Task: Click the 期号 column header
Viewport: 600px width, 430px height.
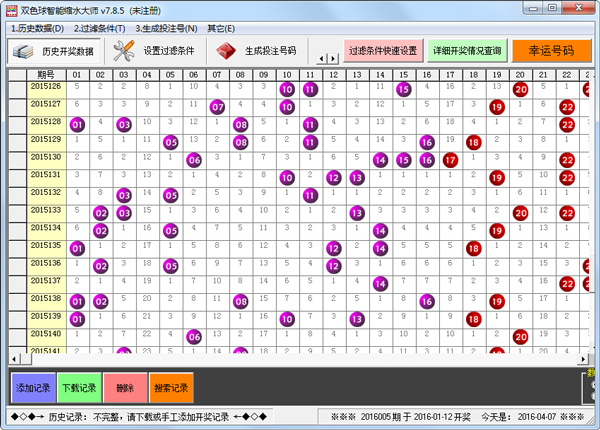Action: [46, 75]
